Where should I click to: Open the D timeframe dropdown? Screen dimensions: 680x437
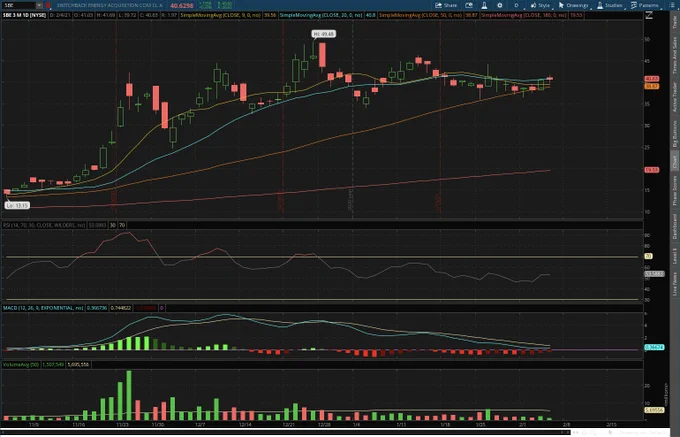(x=517, y=5)
